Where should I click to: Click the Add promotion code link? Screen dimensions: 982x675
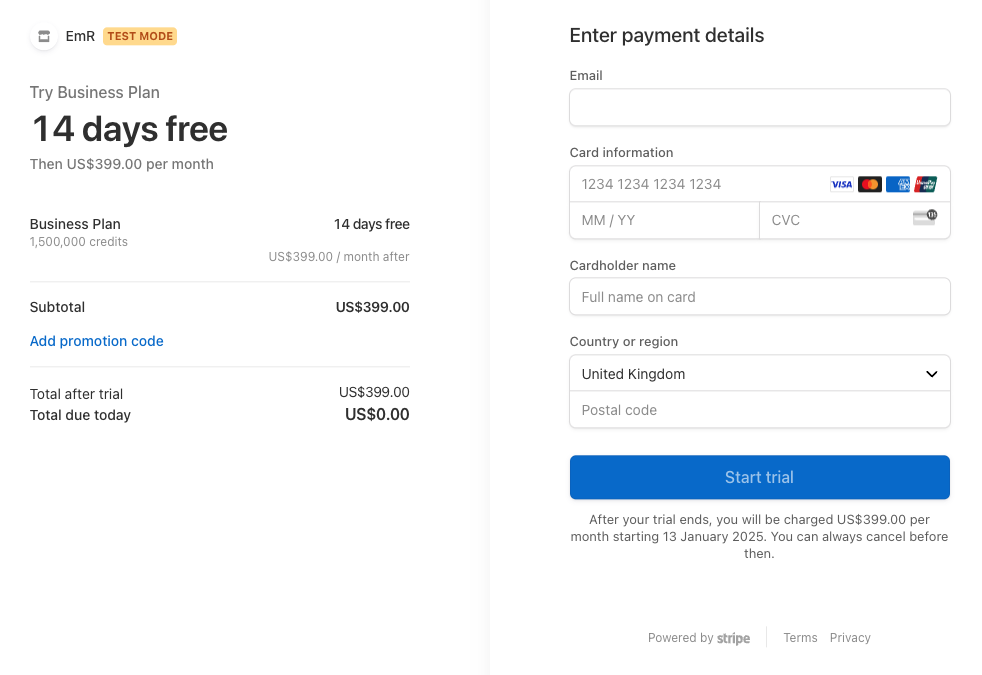(x=97, y=341)
